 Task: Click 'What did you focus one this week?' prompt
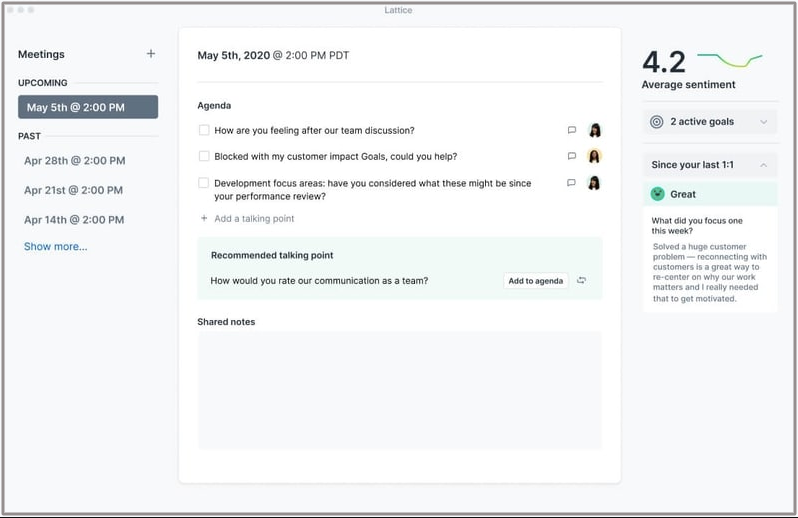click(x=697, y=225)
